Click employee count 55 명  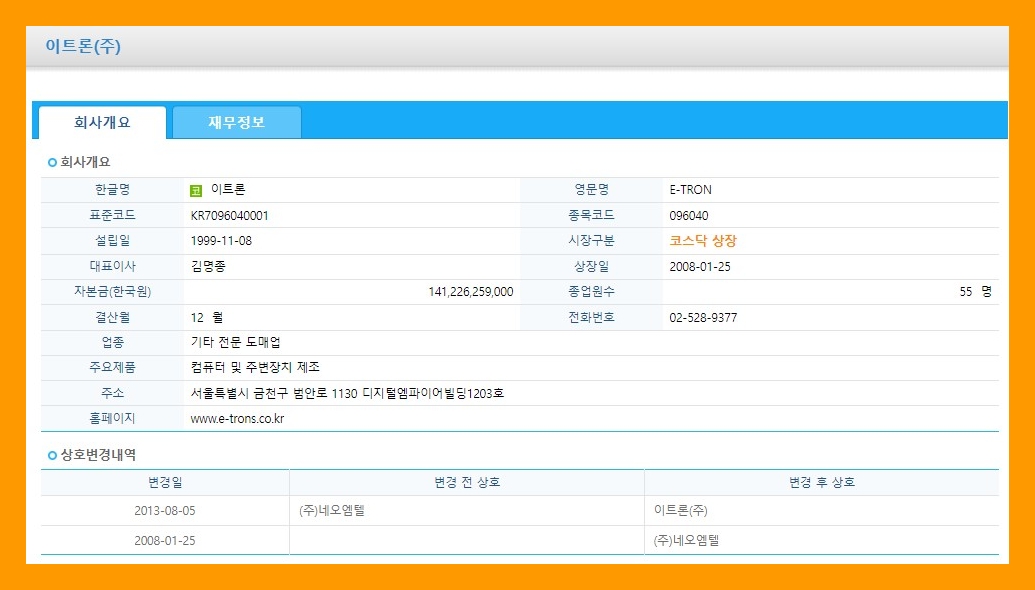[x=976, y=292]
